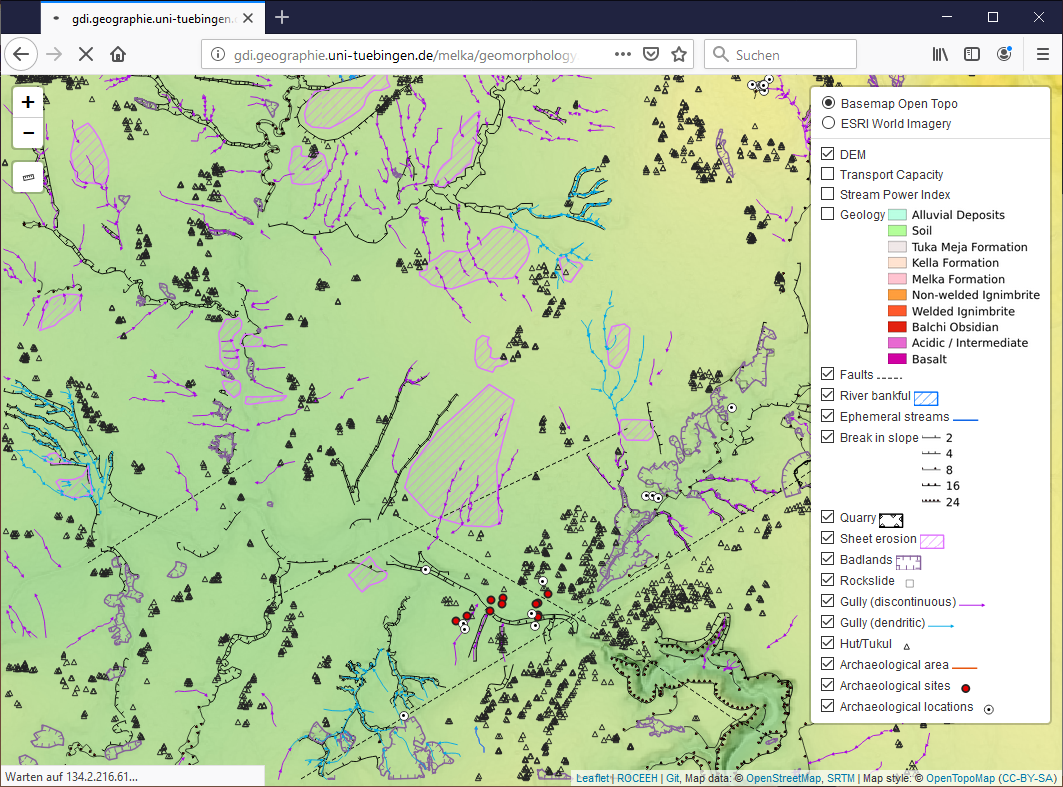Uncheck Archaeological locations layer
Viewport: 1063px width, 787px height.
[x=827, y=706]
